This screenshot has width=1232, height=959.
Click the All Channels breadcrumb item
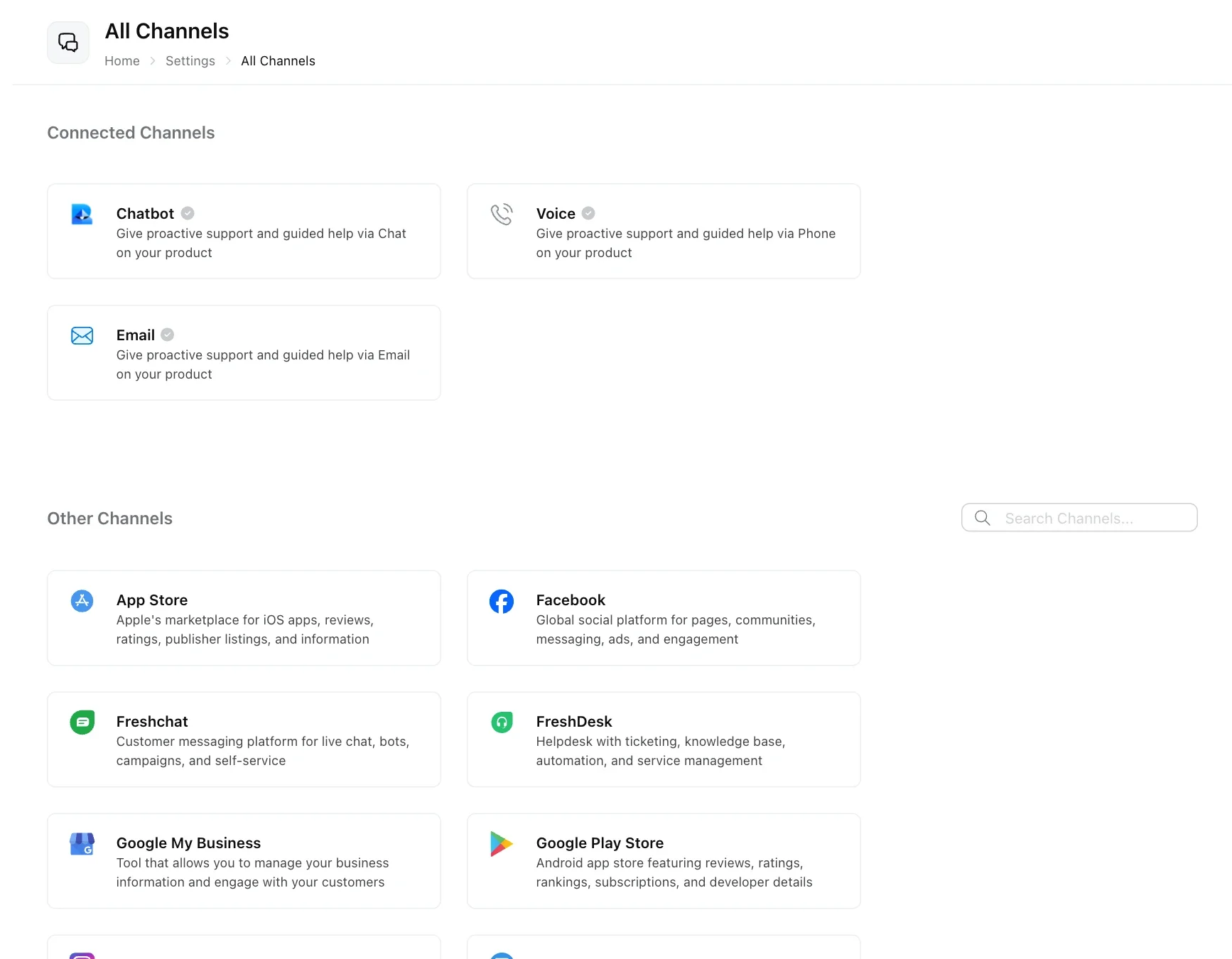pyautogui.click(x=278, y=61)
